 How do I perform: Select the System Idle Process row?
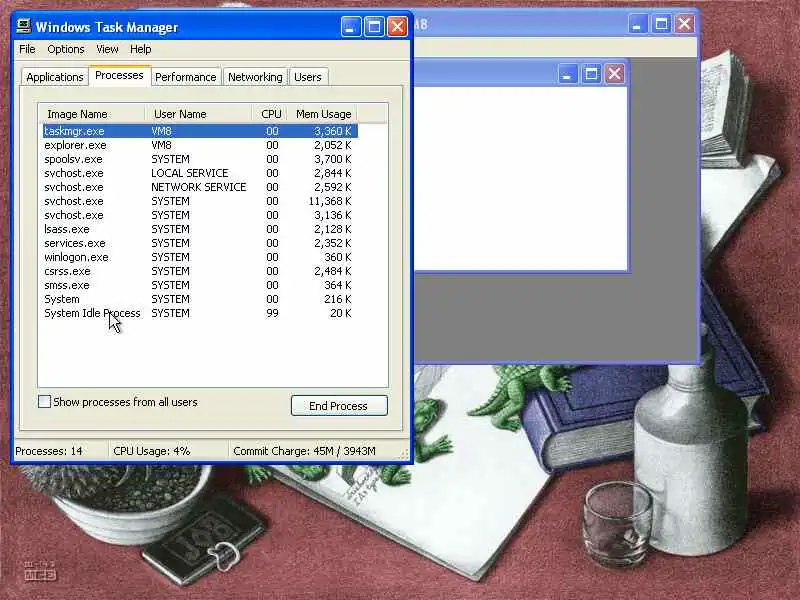[200, 313]
